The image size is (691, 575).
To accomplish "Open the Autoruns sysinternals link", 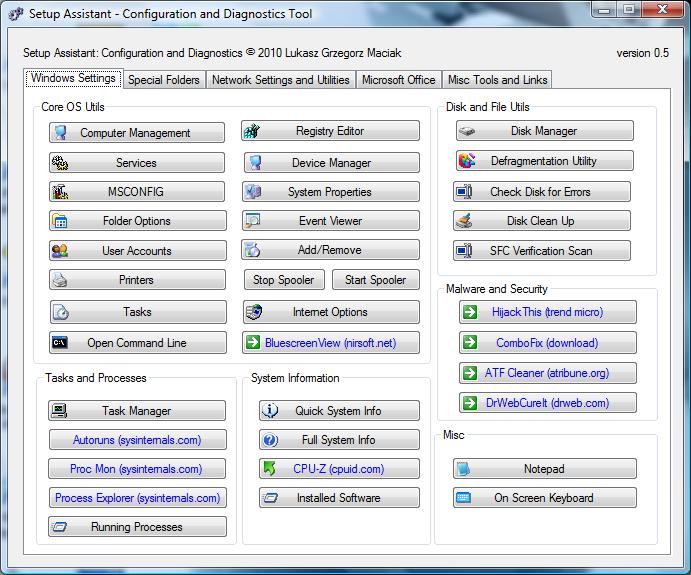I will pyautogui.click(x=137, y=440).
